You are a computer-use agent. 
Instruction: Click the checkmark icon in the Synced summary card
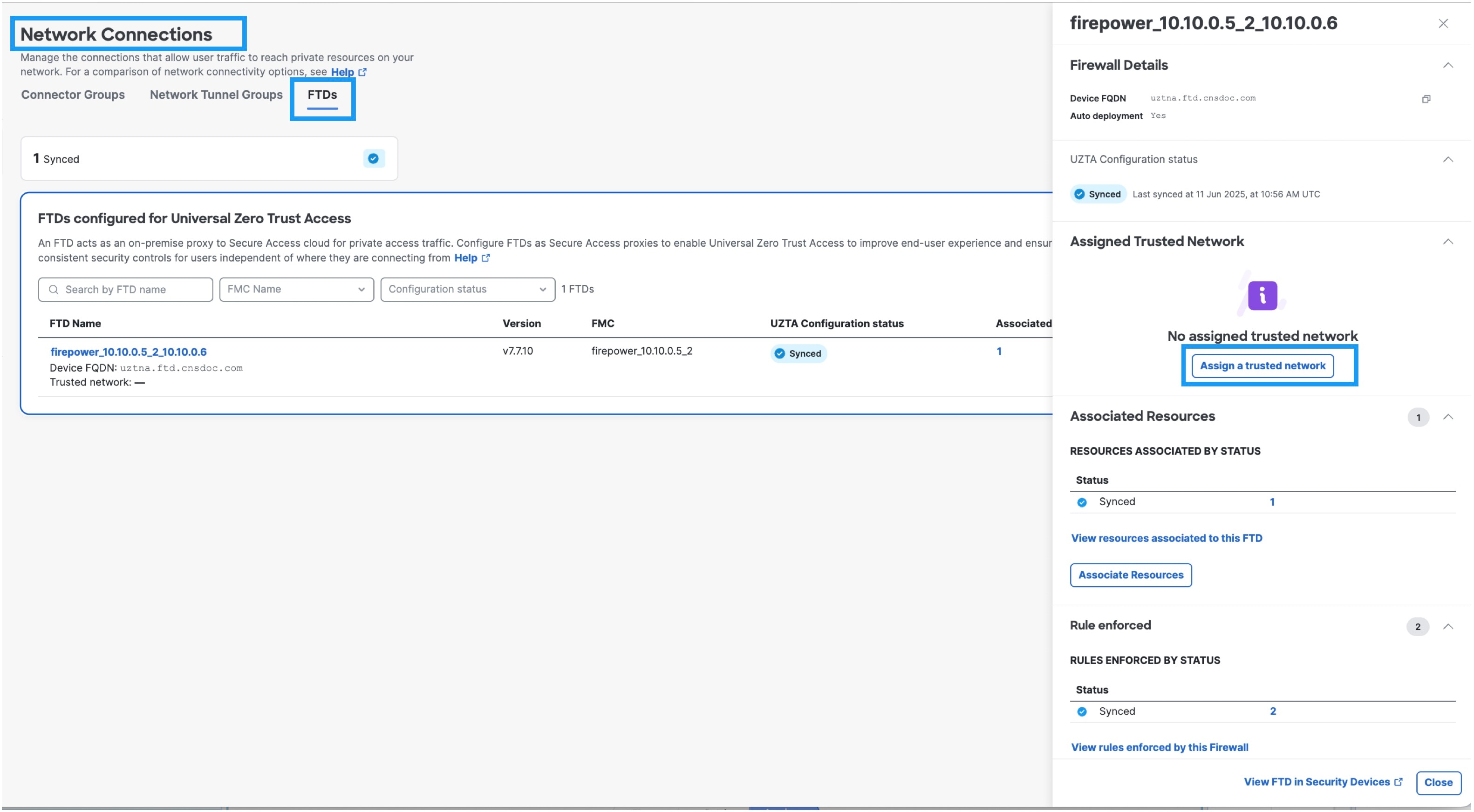pos(373,158)
